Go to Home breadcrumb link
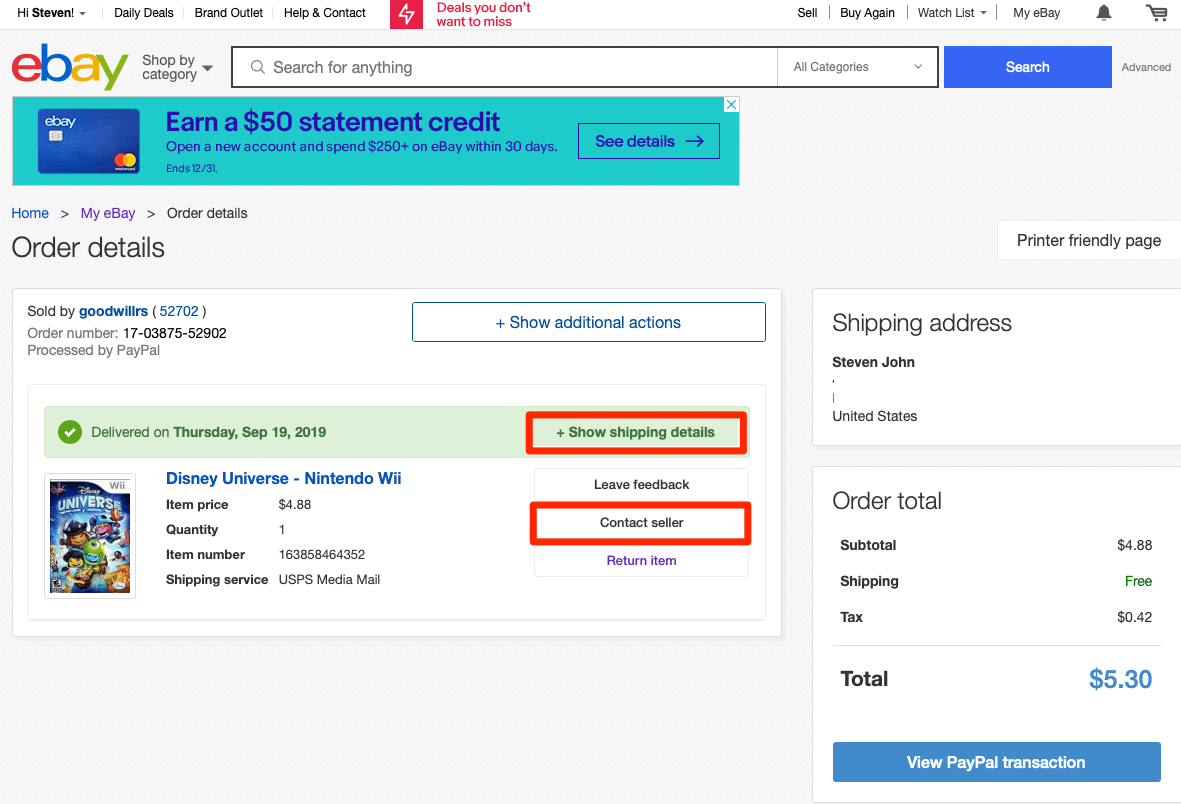This screenshot has height=804, width=1181. tap(30, 213)
